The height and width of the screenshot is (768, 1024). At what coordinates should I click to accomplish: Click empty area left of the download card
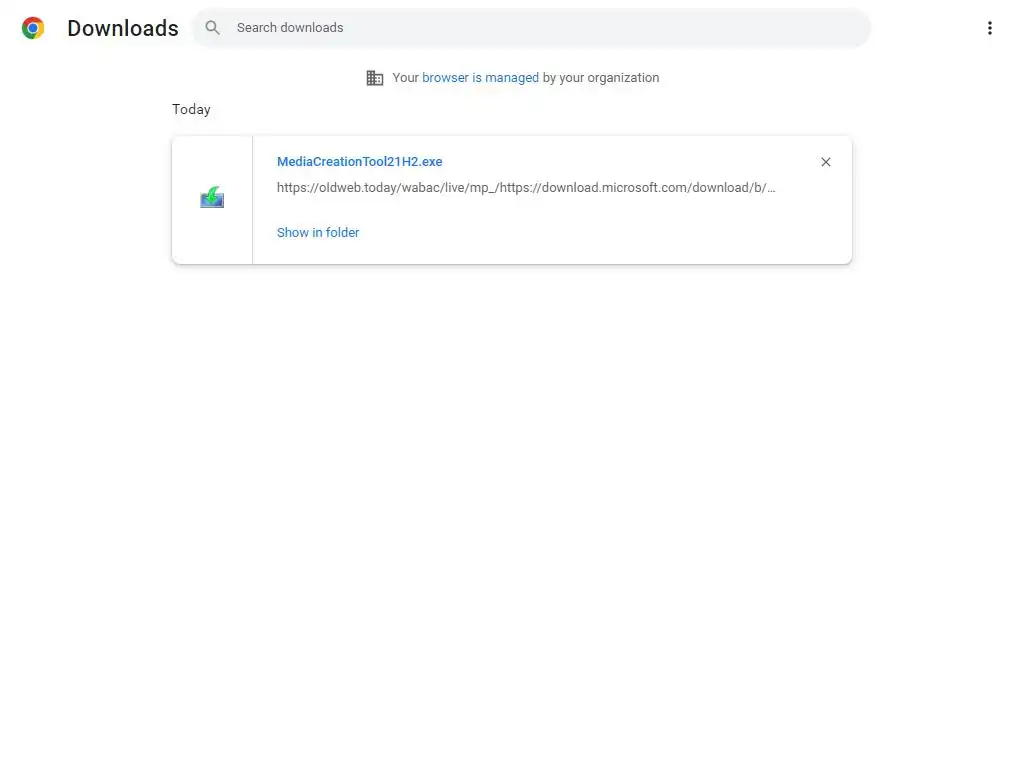click(85, 200)
